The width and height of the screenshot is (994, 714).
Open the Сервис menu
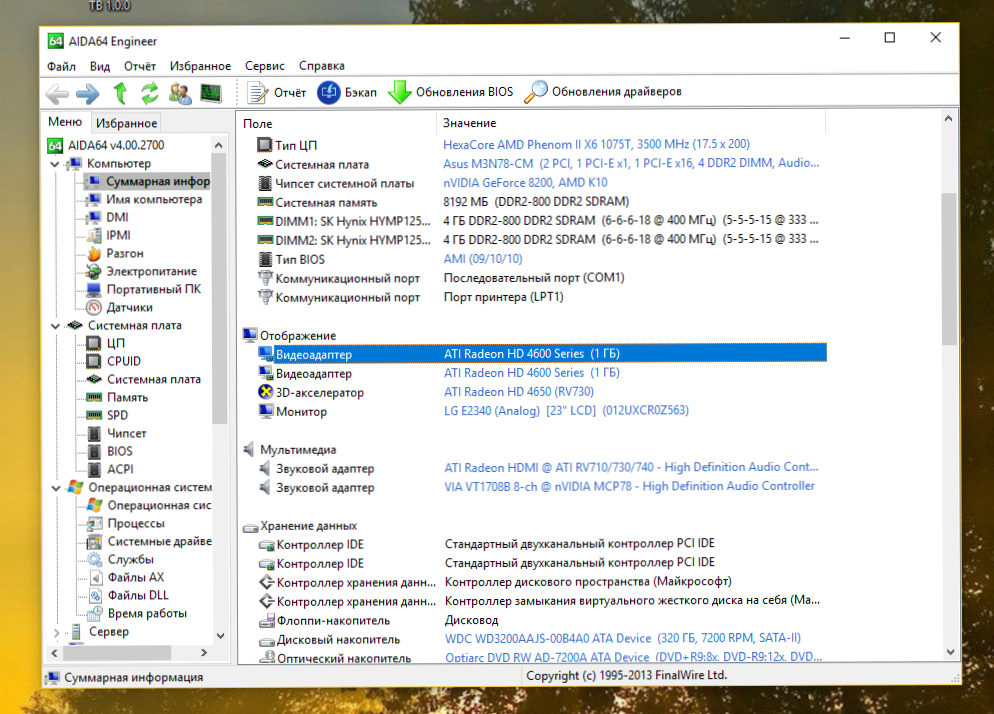(264, 66)
